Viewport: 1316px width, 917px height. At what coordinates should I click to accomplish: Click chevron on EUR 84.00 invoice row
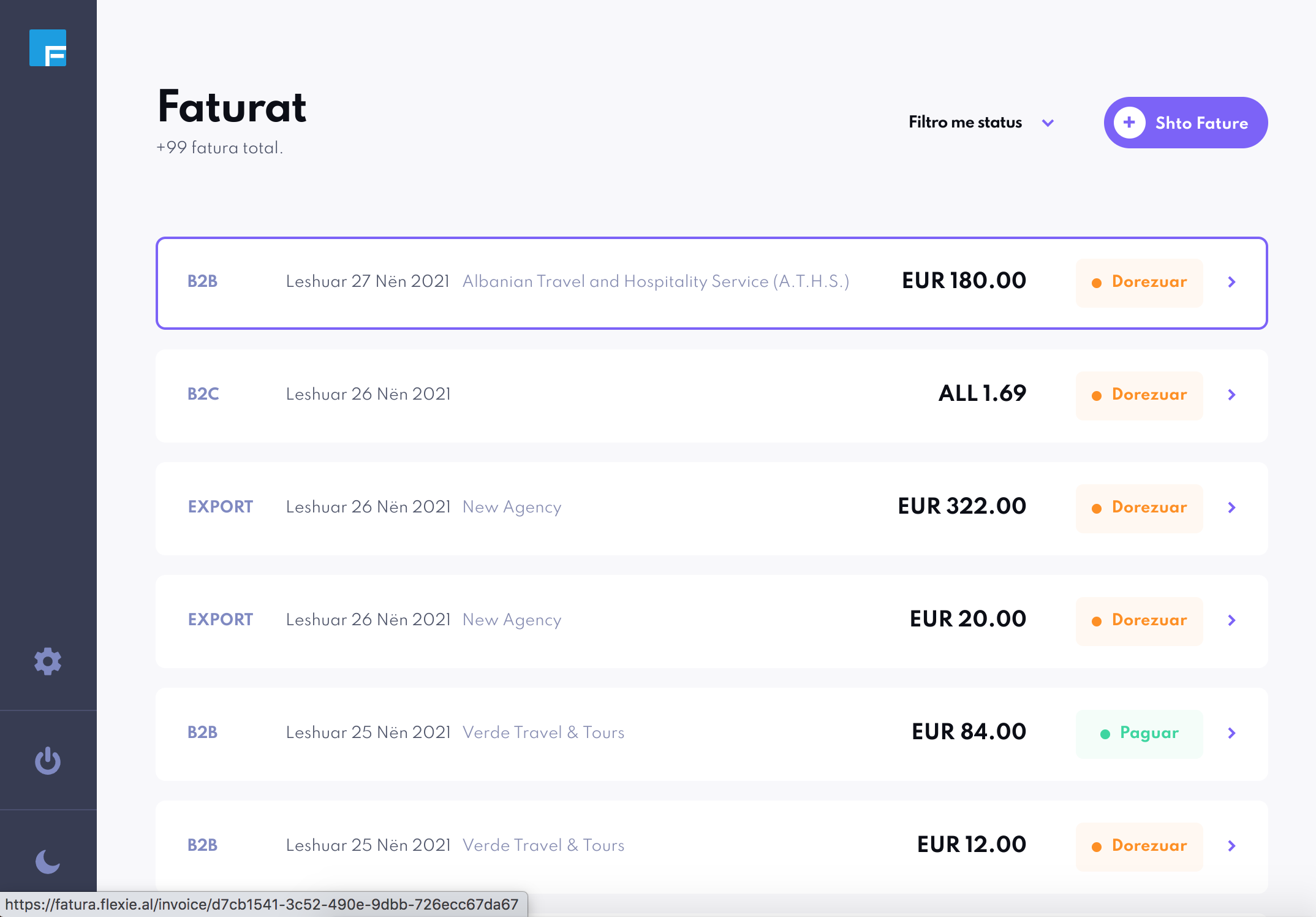coord(1232,733)
